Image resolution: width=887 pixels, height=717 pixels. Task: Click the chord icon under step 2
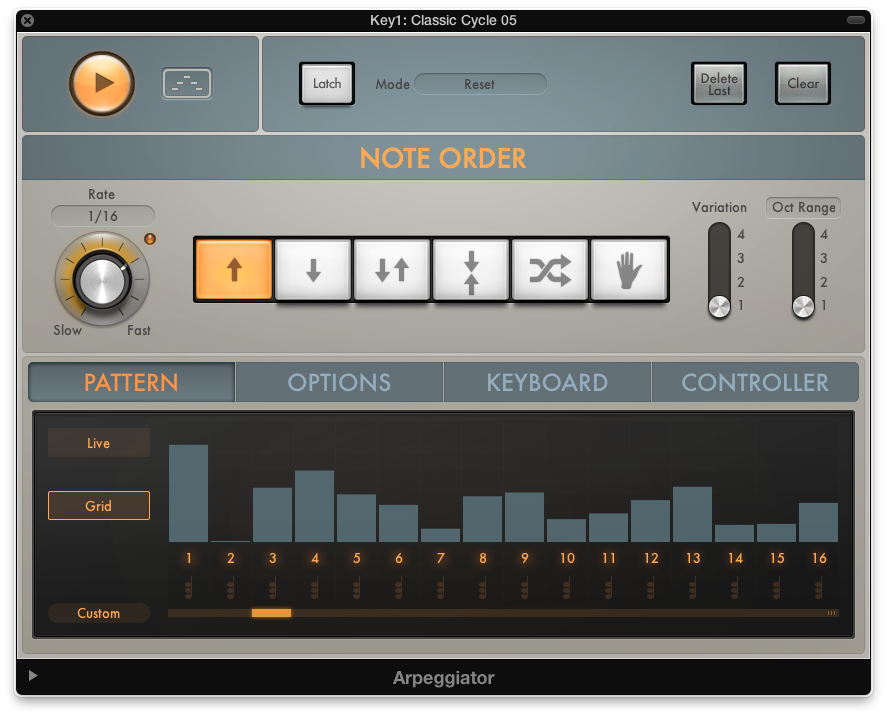point(230,589)
